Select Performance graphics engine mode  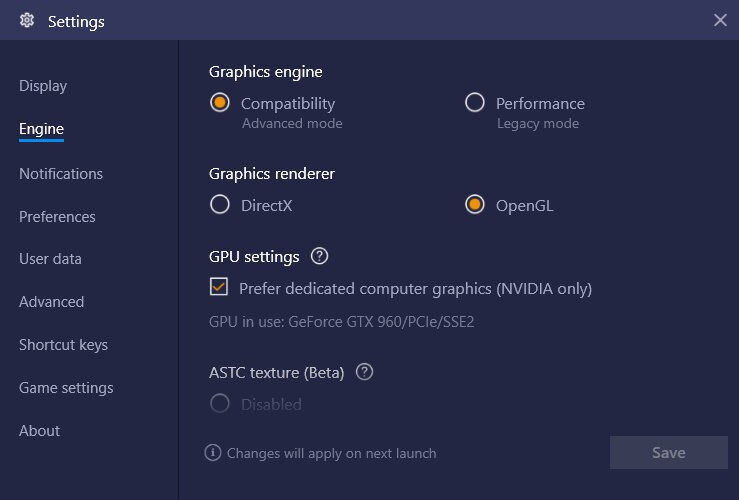(x=475, y=103)
